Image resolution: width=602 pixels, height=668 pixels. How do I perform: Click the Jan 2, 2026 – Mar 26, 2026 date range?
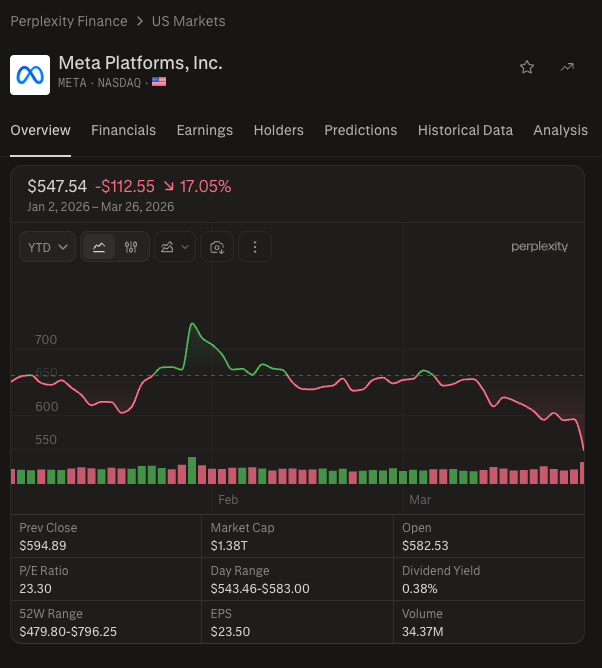(x=101, y=207)
